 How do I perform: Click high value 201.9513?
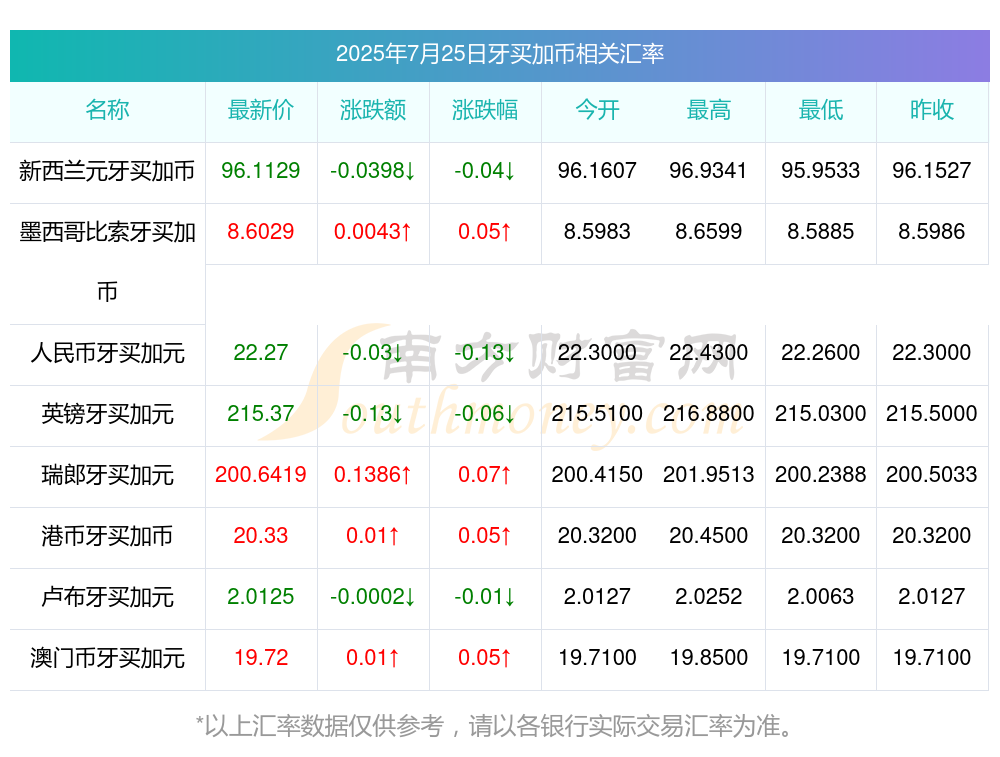709,474
